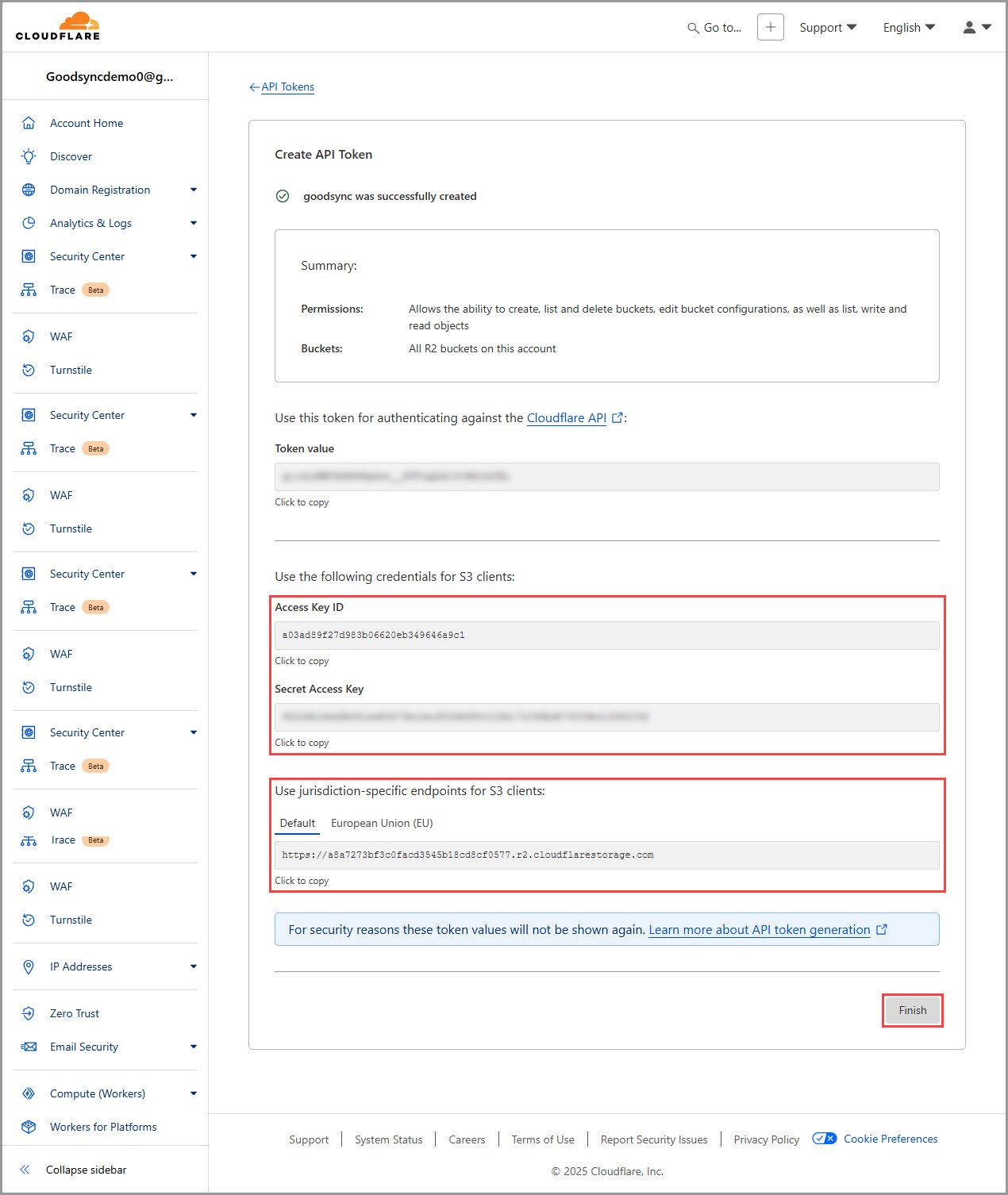Copy the Access Key ID value

coord(607,636)
